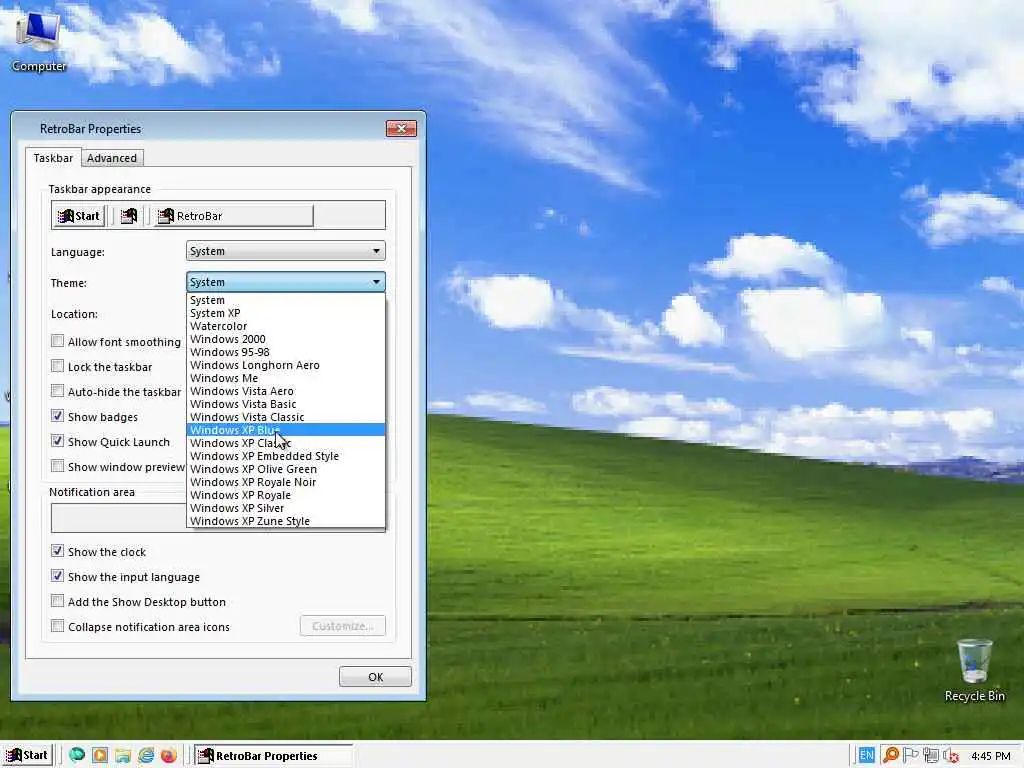Click RetroBar Properties taskbar button
Screen dimensions: 1024x768
pos(273,756)
